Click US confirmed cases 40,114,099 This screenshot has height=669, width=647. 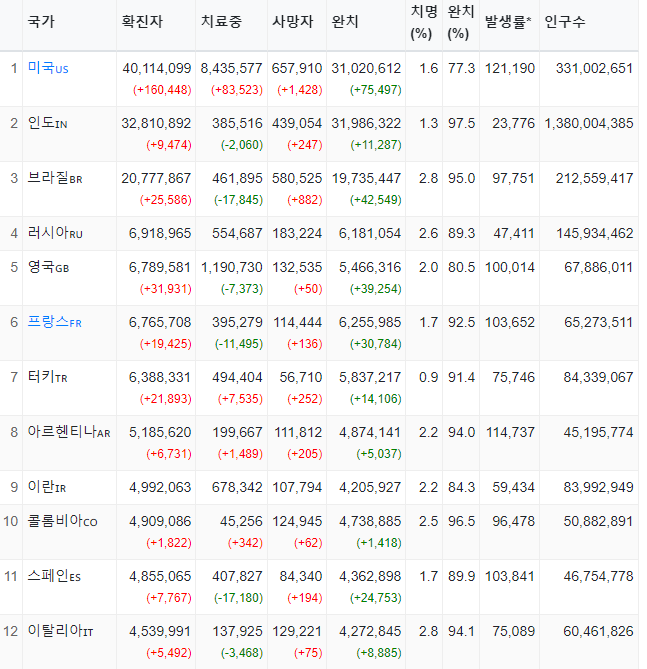157,68
